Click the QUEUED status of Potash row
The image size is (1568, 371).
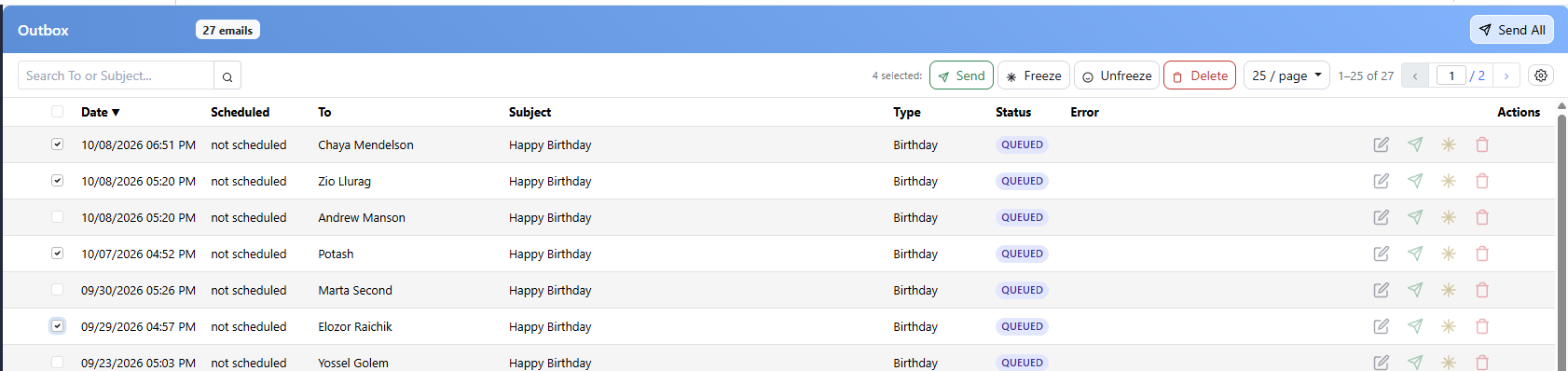tap(1022, 254)
